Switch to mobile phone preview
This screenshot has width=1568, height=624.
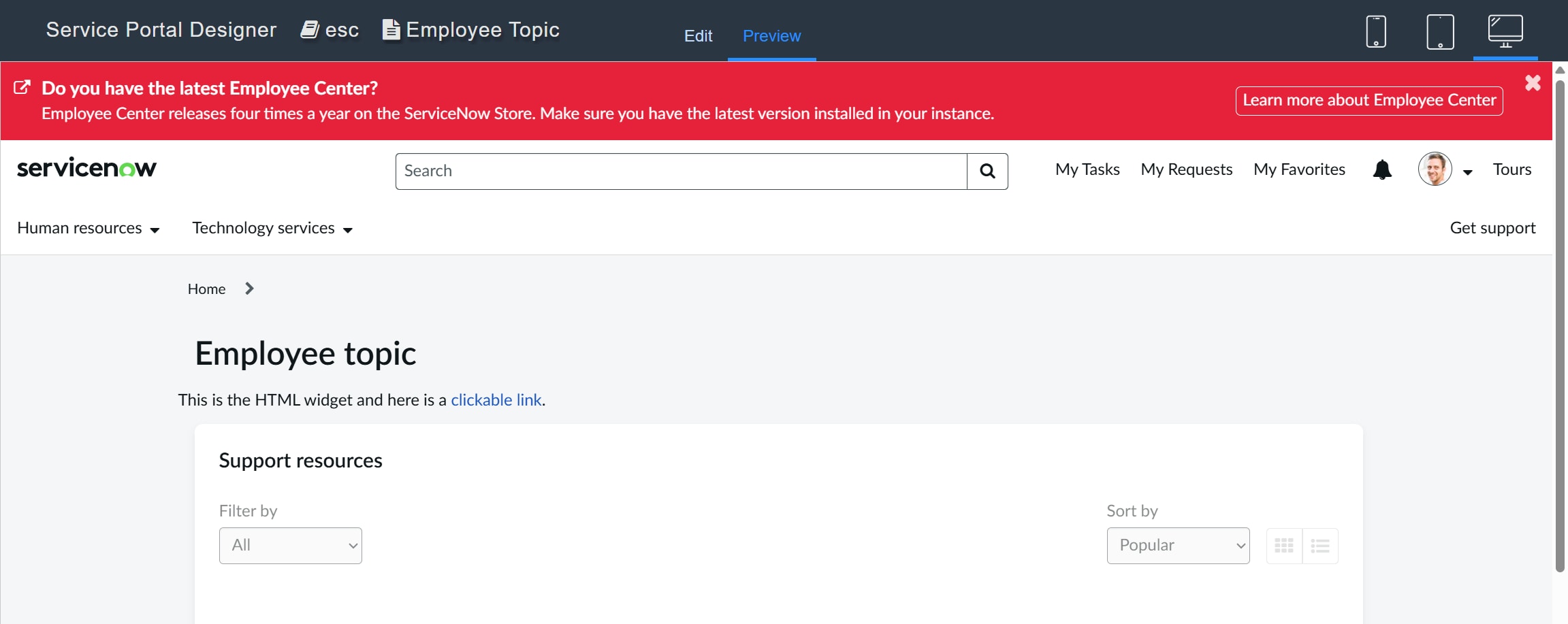point(1376,31)
